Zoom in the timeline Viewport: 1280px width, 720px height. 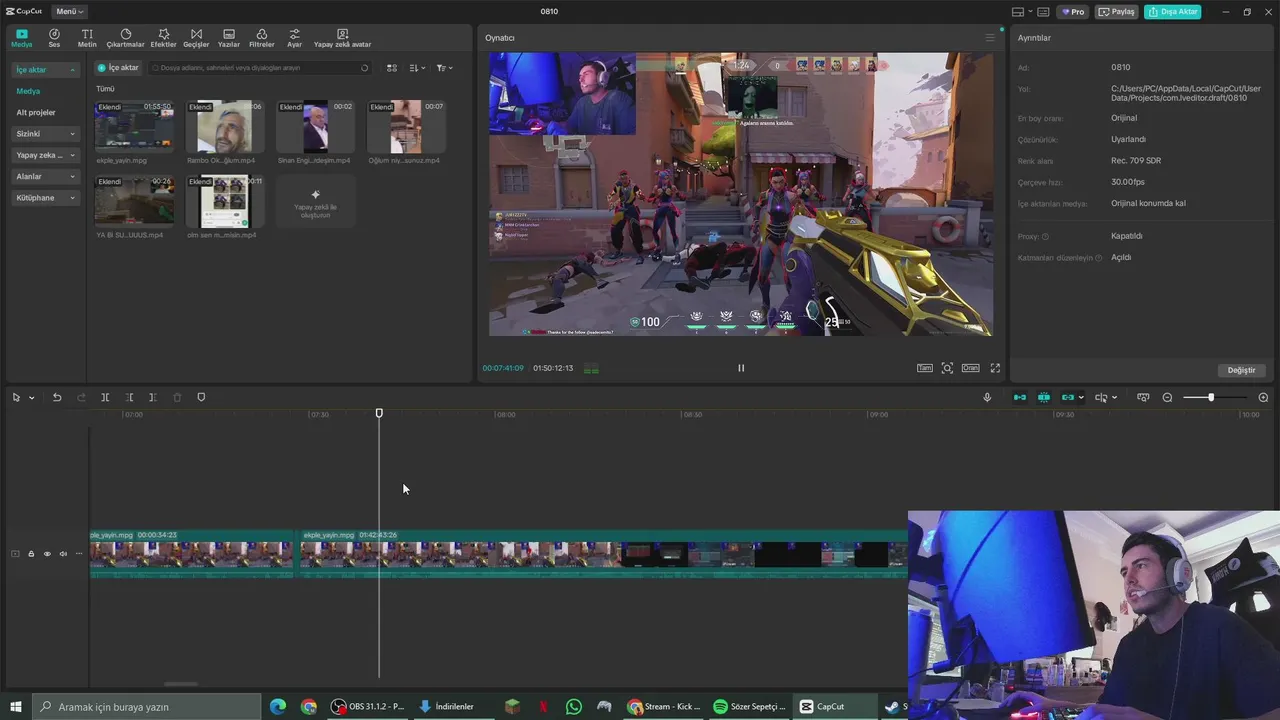[x=1263, y=397]
